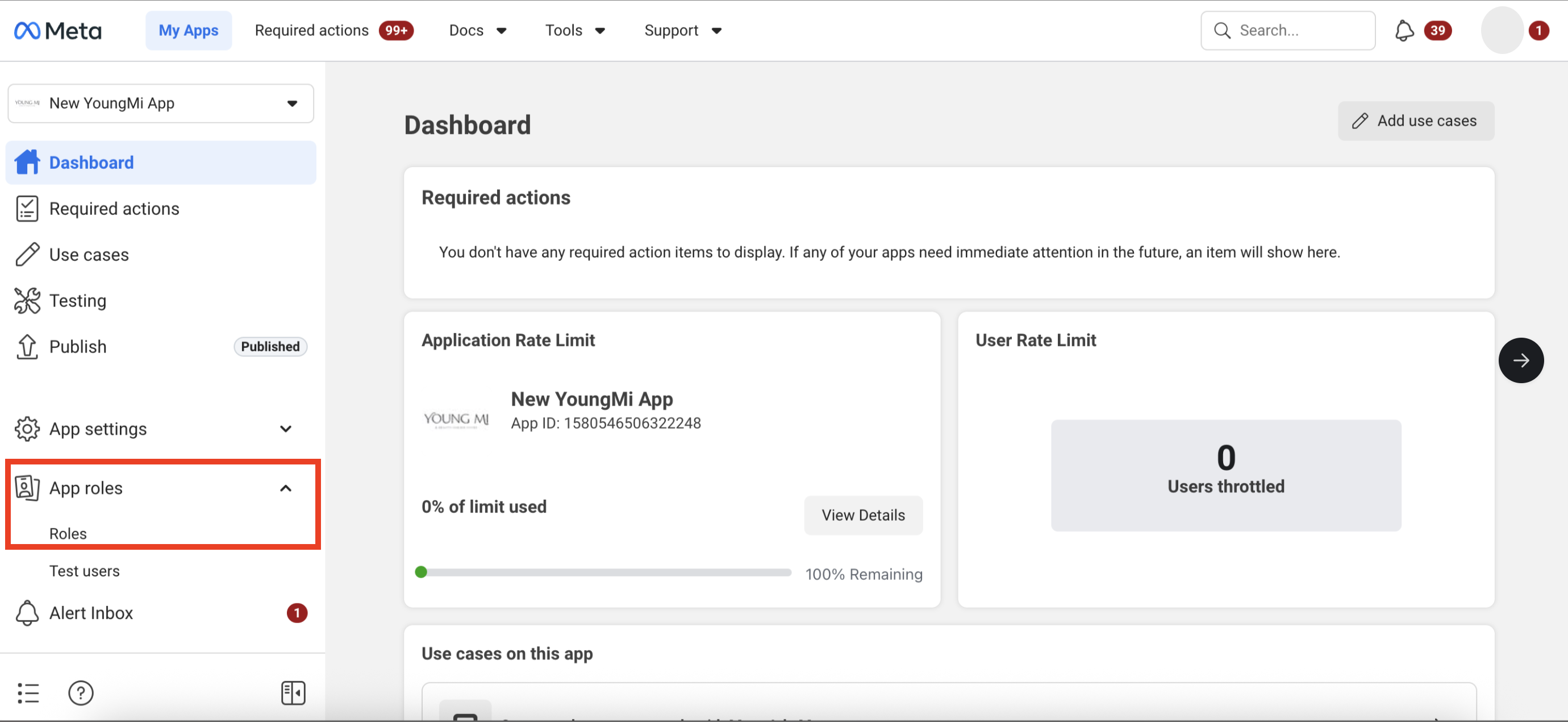Image resolution: width=1568 pixels, height=722 pixels.
Task: Click the rate limit progress bar
Action: pos(606,572)
